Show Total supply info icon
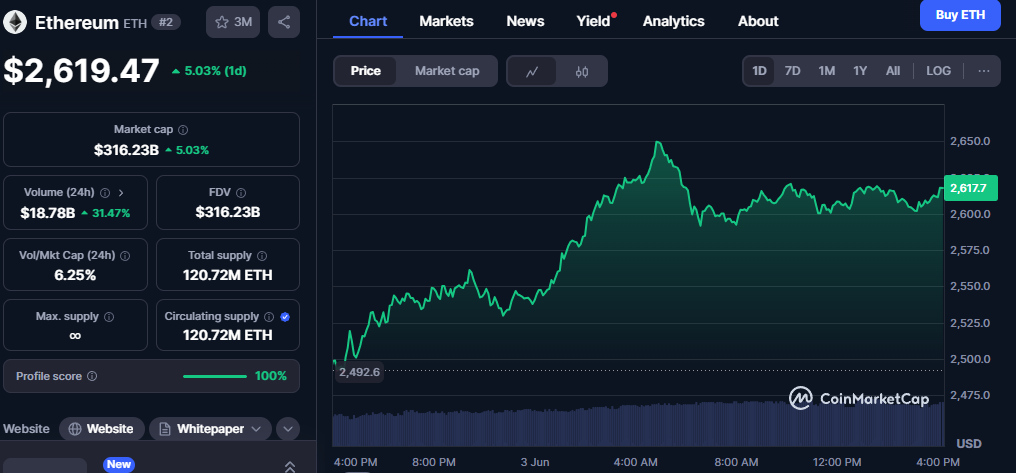The height and width of the screenshot is (473, 1016). tap(263, 255)
